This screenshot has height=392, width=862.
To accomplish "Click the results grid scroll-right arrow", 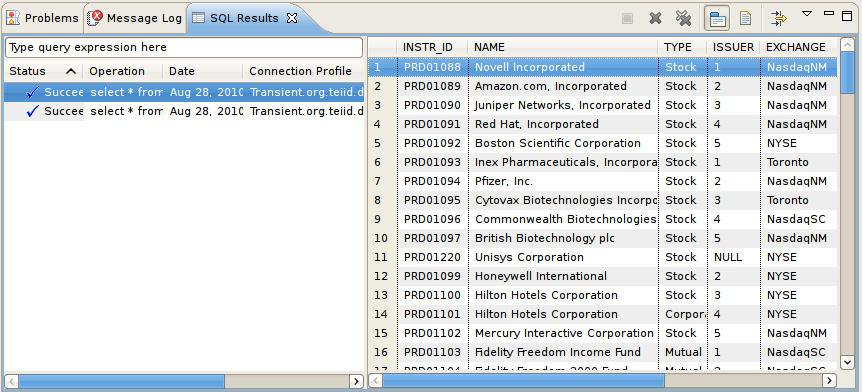I will tap(830, 380).
